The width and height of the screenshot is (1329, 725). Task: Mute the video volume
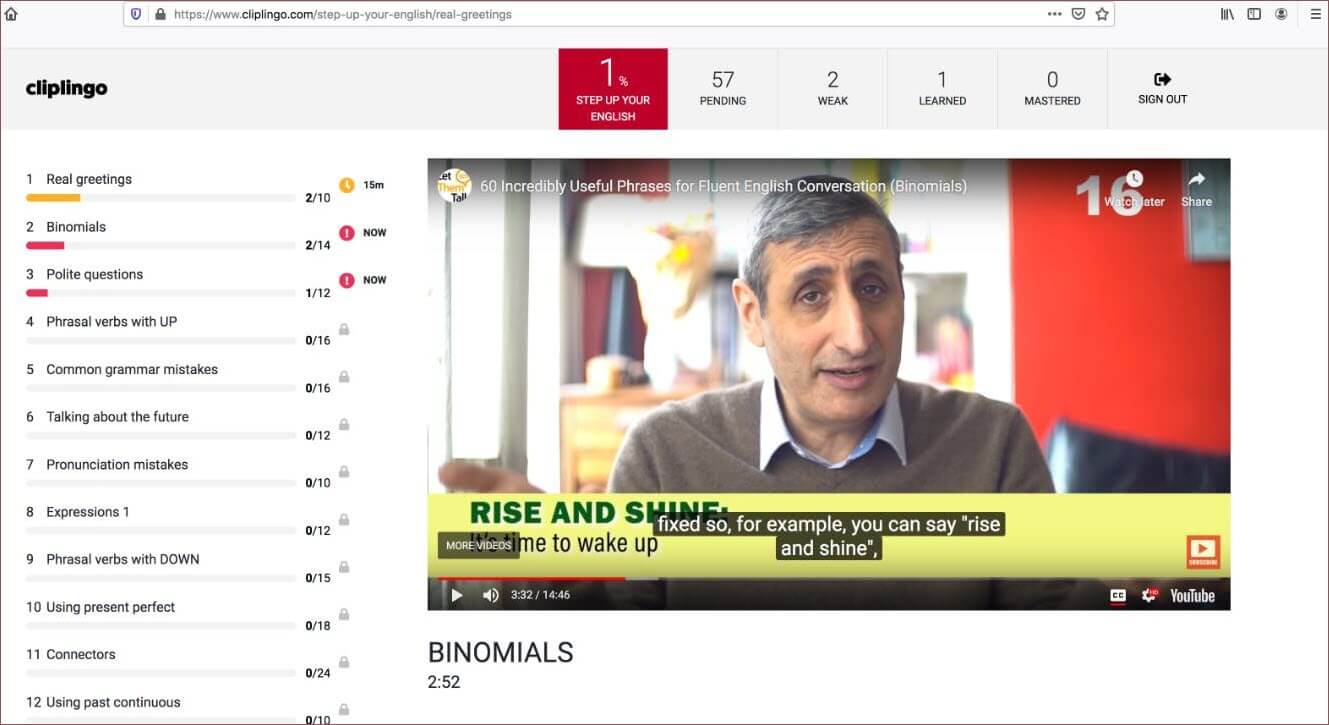491,595
